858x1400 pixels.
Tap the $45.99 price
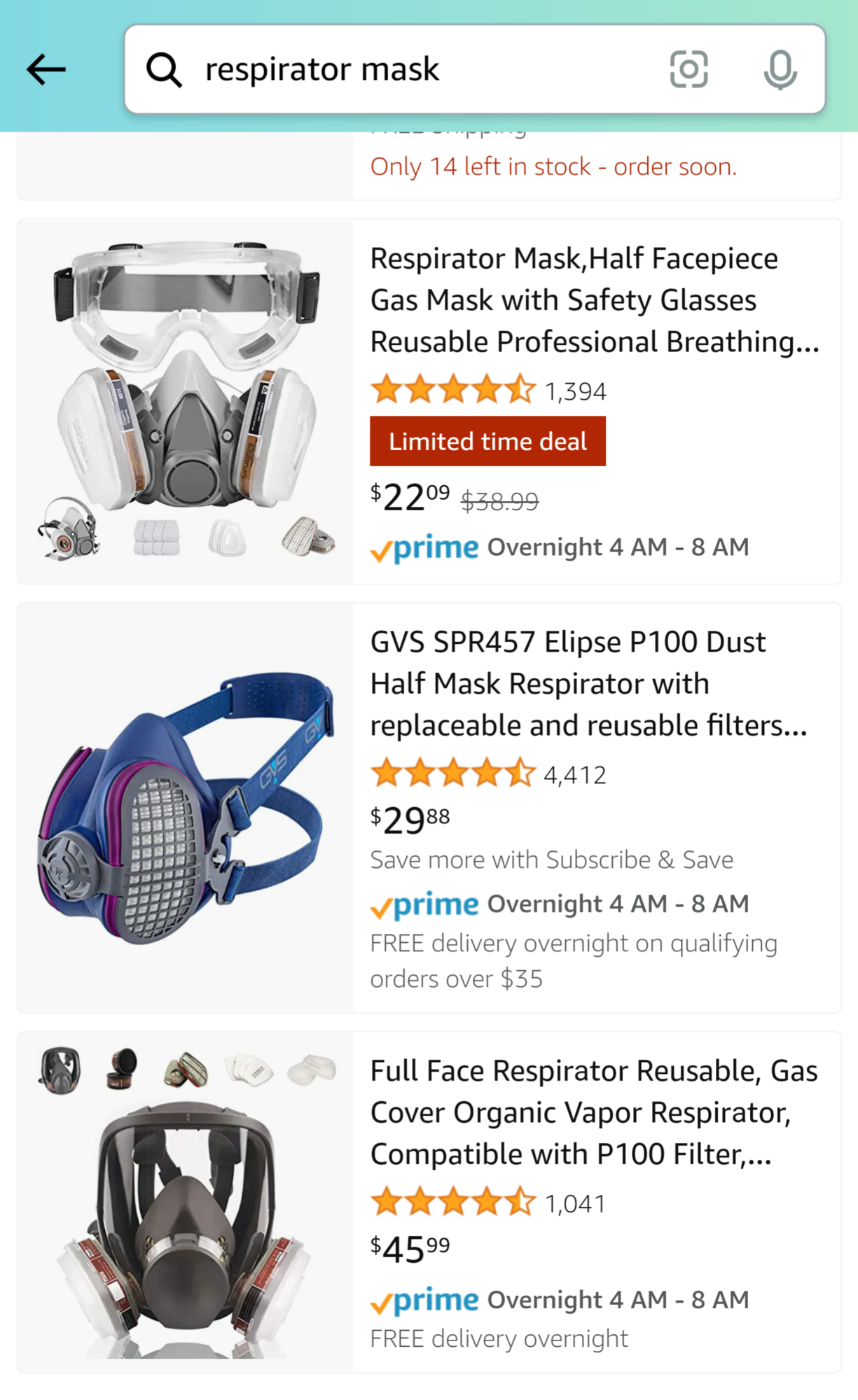click(410, 1249)
